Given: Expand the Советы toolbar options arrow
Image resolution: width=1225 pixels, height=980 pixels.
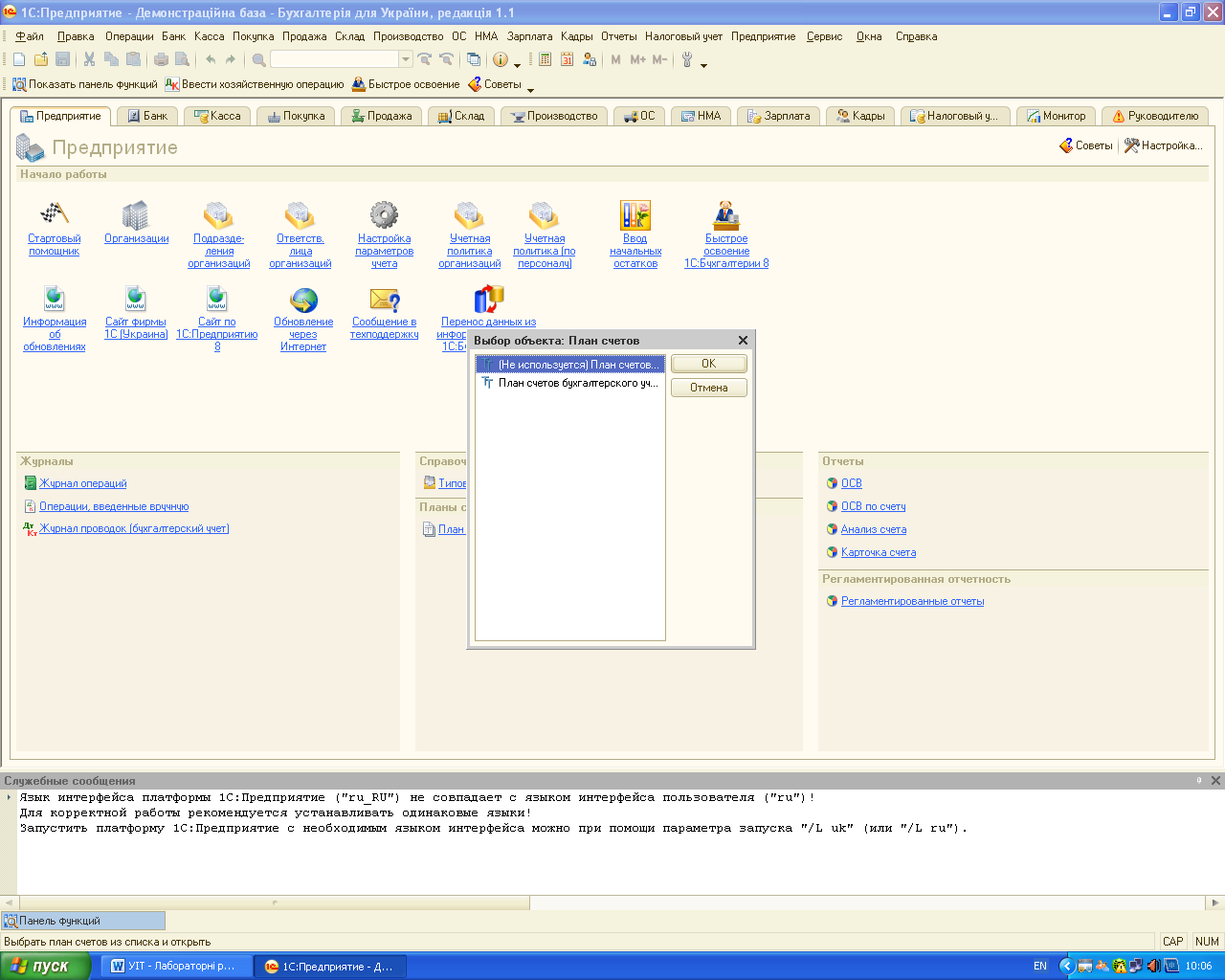Looking at the screenshot, I should point(530,88).
